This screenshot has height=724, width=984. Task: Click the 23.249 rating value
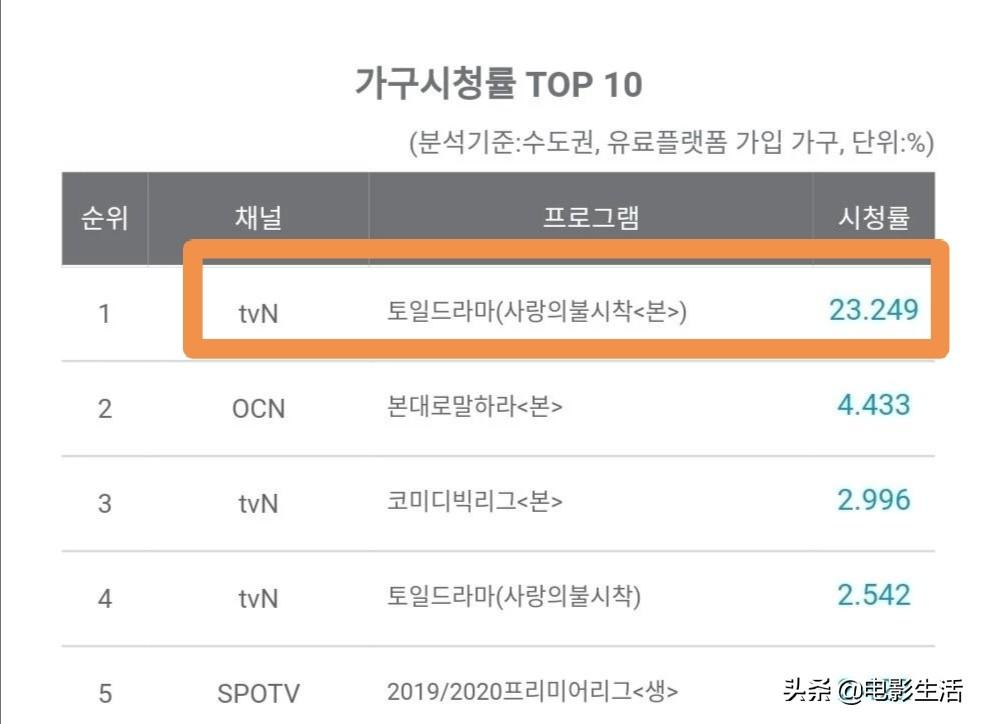[873, 310]
